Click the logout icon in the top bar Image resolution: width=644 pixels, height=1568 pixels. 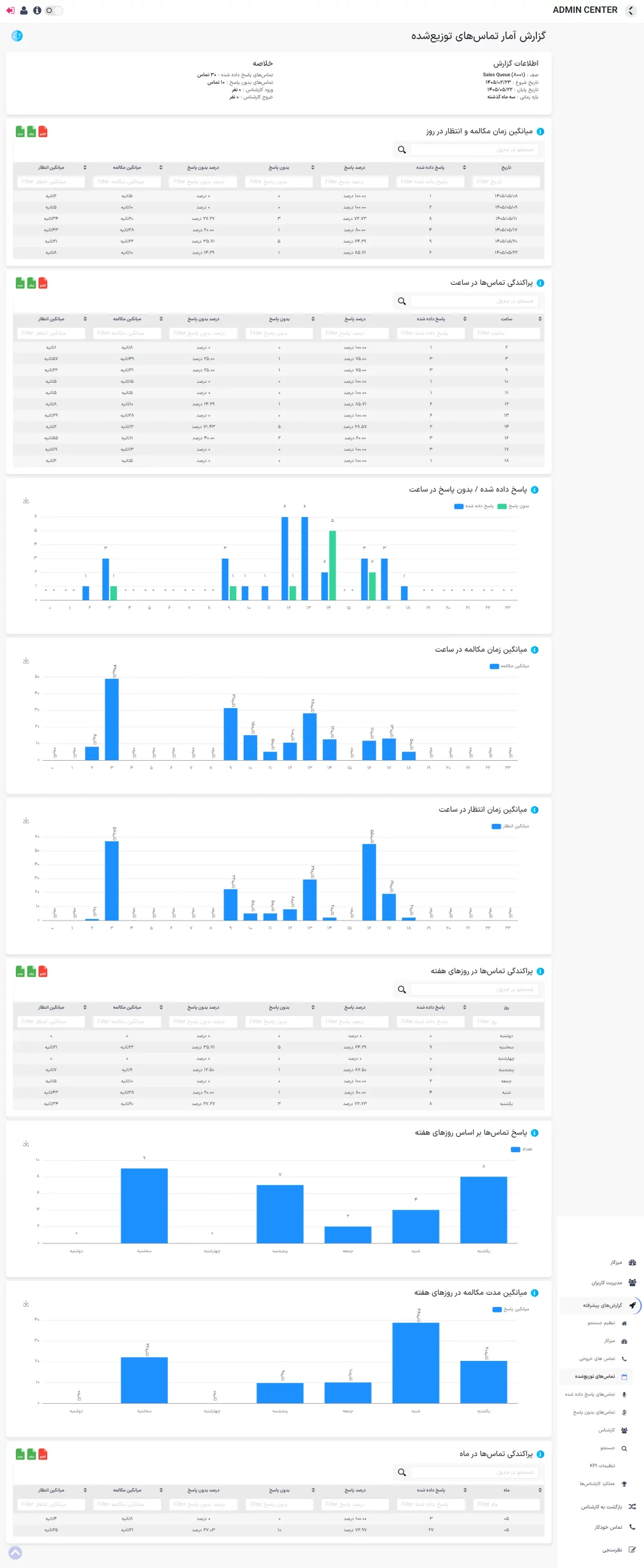tap(10, 10)
